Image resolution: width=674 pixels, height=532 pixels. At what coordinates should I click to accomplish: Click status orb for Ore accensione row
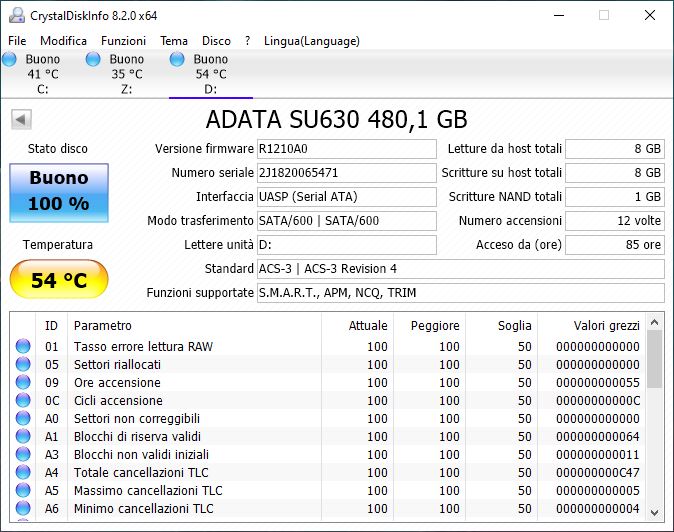click(23, 382)
